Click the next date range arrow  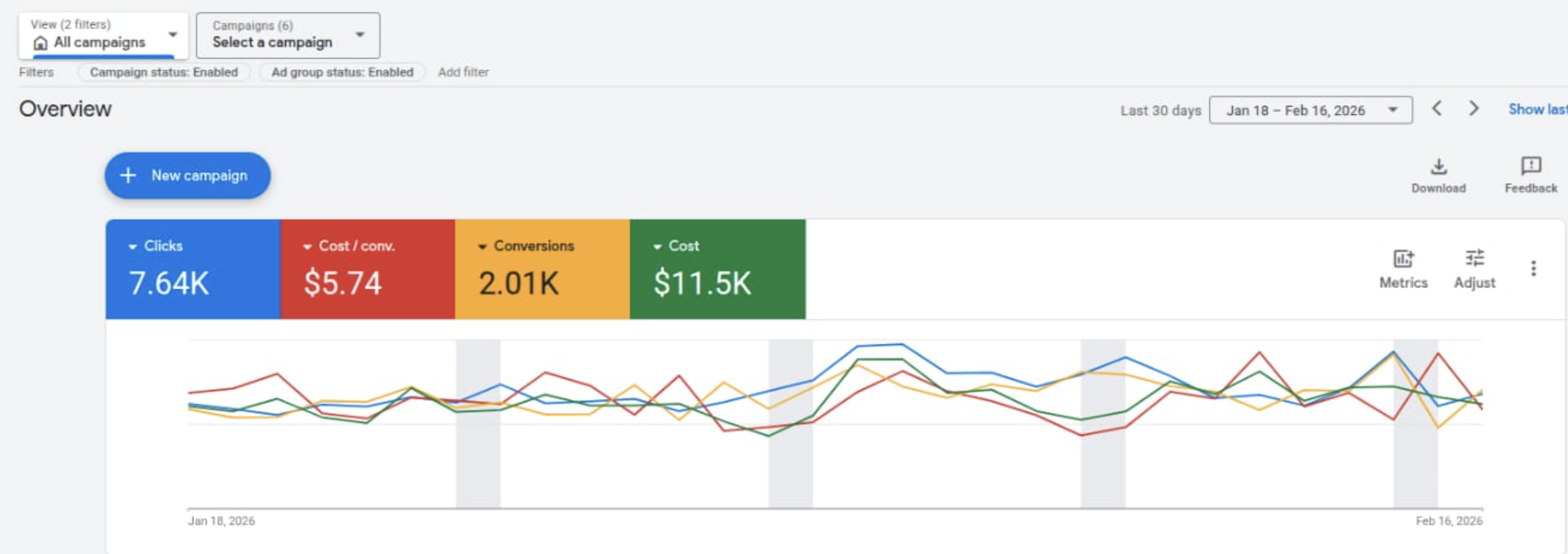click(x=1473, y=109)
